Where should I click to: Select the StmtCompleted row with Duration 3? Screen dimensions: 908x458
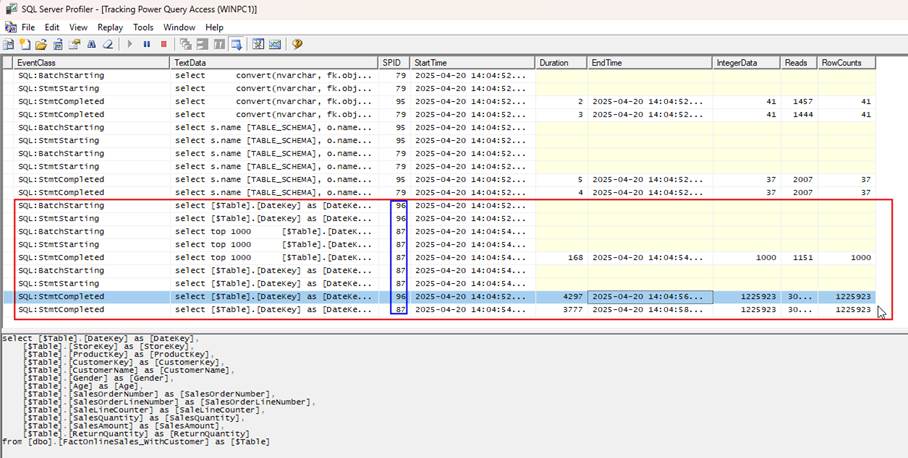click(x=439, y=115)
